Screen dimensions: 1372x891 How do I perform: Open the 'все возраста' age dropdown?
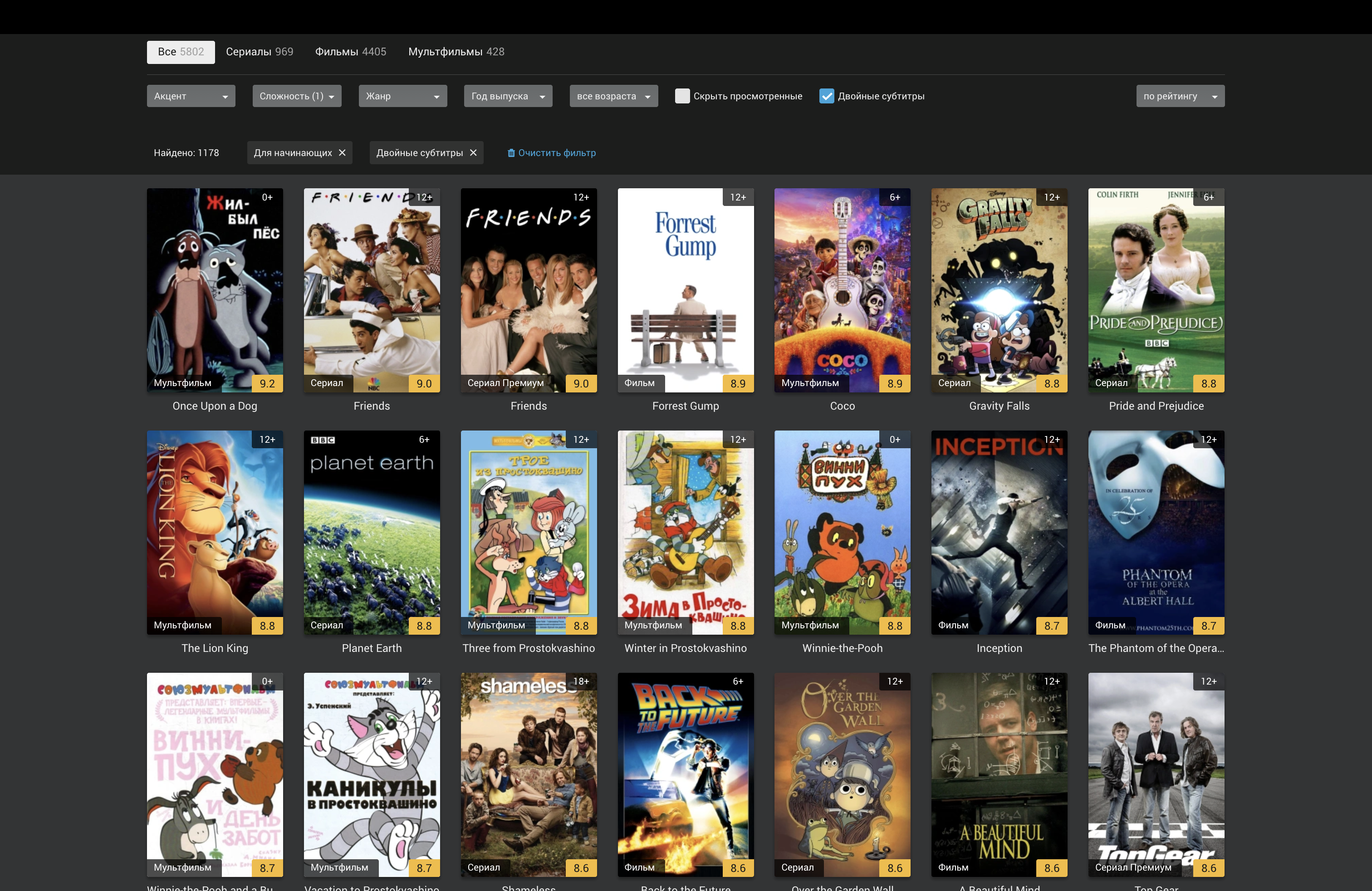[x=613, y=96]
